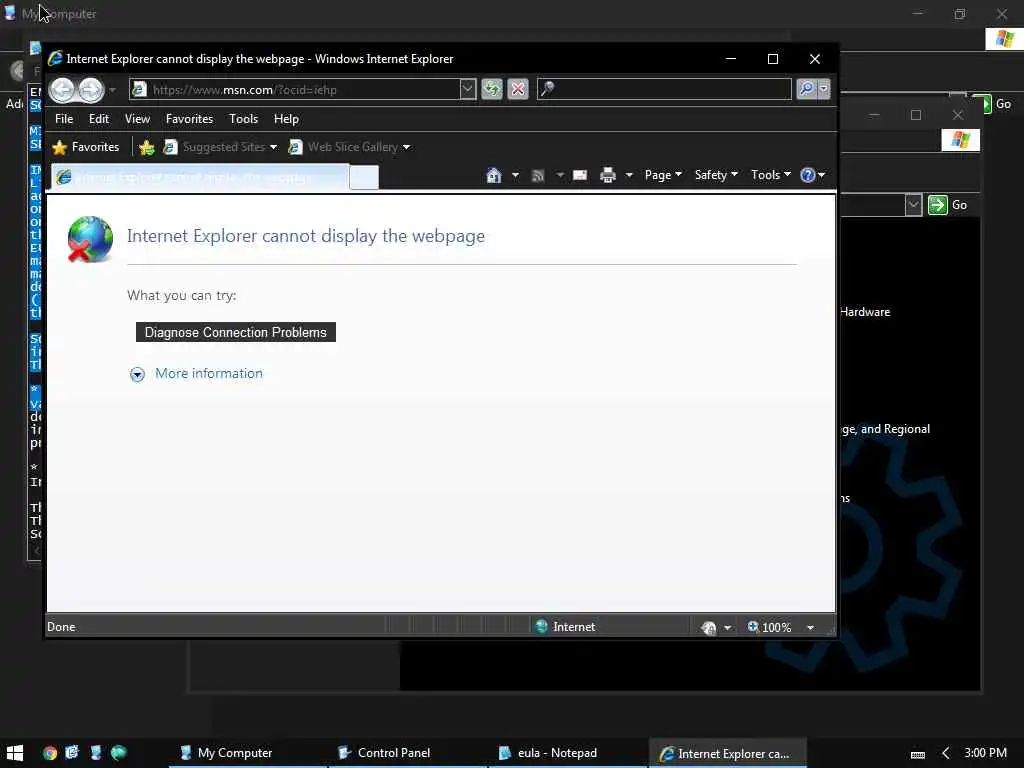Click the RSS feeds icon in command bar
Viewport: 1024px width, 768px height.
click(537, 175)
